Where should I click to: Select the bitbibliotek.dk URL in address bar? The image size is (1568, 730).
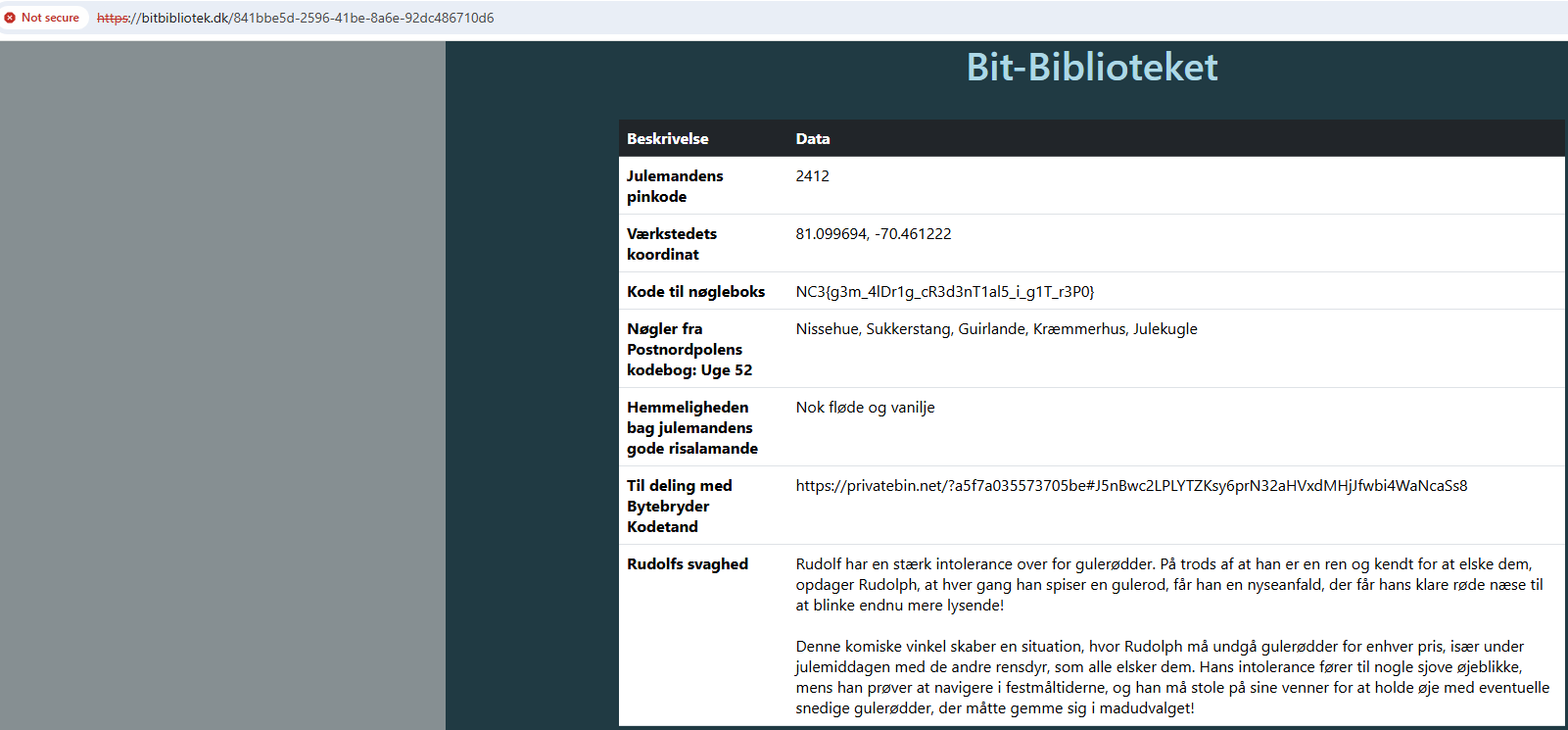pyautogui.click(x=295, y=18)
